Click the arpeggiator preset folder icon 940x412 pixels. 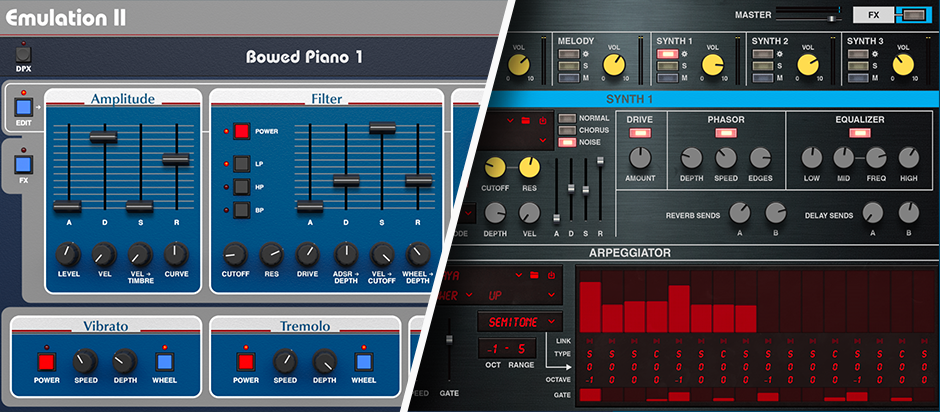[533, 274]
